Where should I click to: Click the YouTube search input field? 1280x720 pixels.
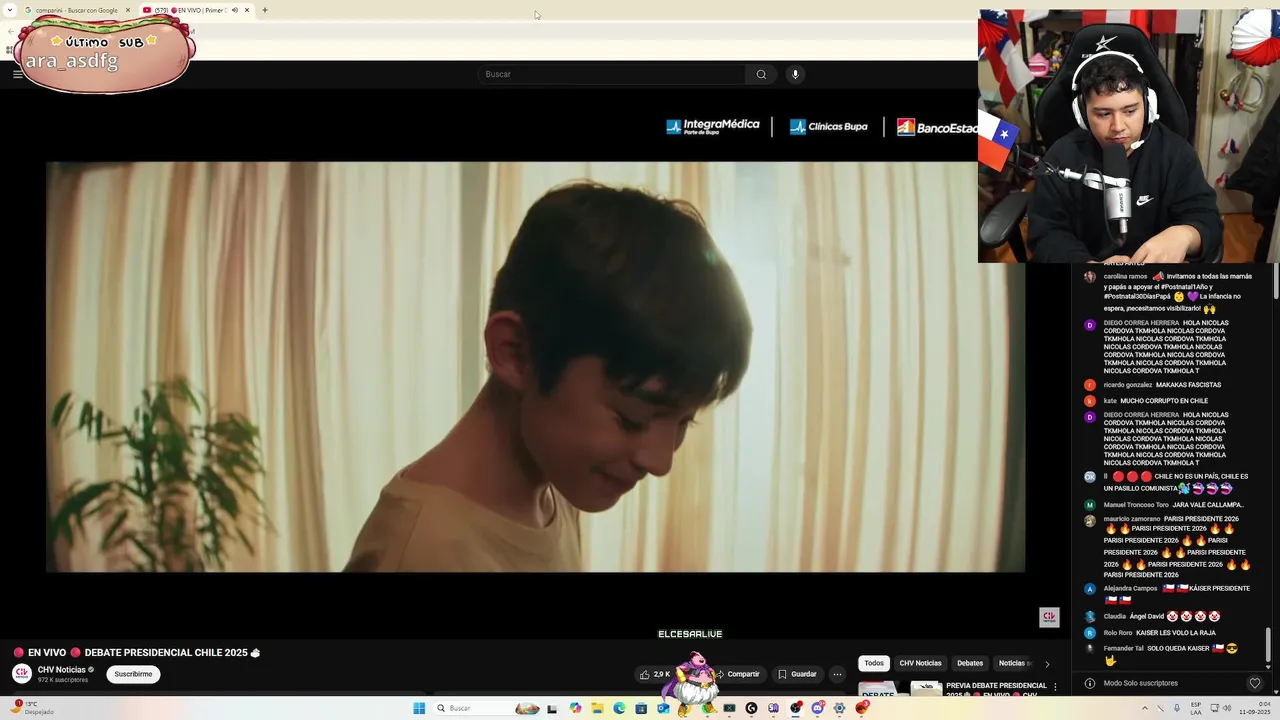612,74
